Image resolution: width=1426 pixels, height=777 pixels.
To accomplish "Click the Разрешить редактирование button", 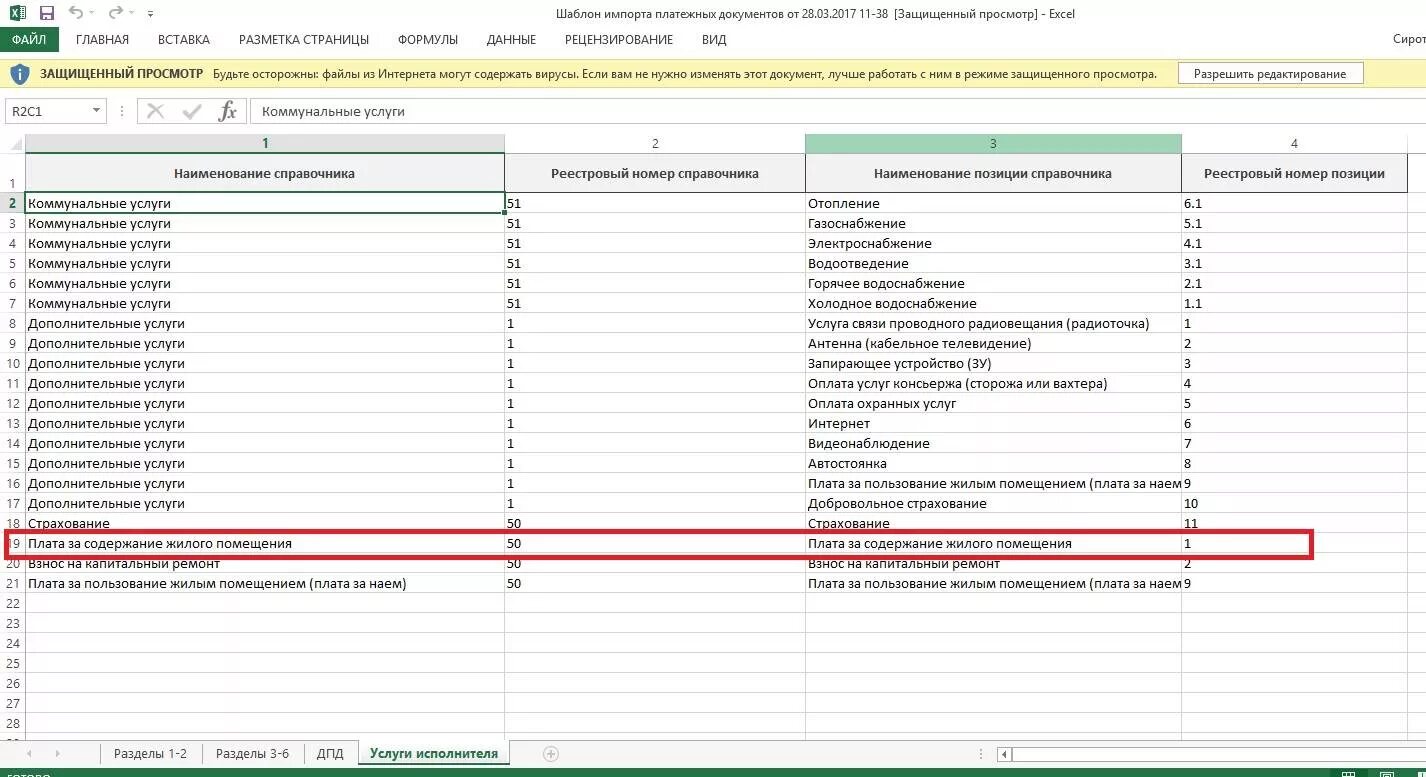I will (x=1270, y=74).
